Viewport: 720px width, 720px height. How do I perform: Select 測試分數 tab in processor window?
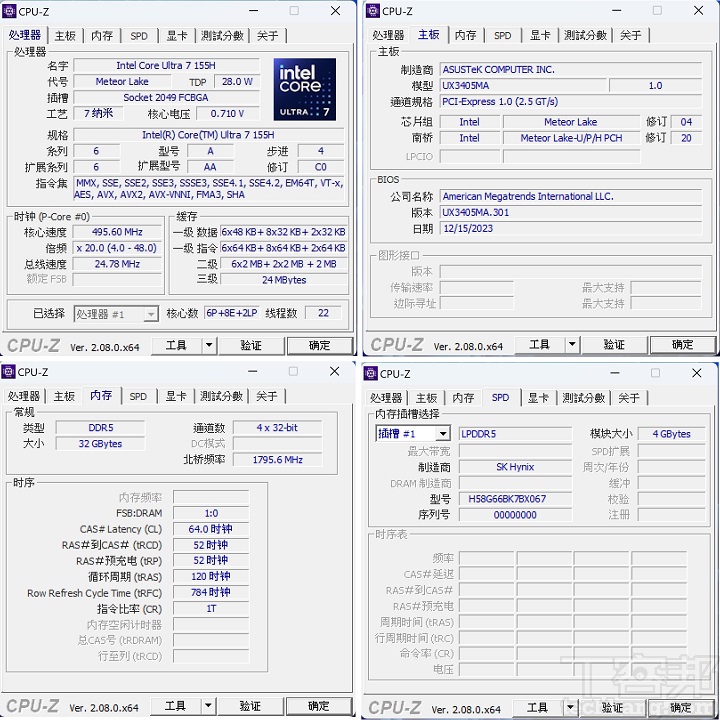[222, 35]
